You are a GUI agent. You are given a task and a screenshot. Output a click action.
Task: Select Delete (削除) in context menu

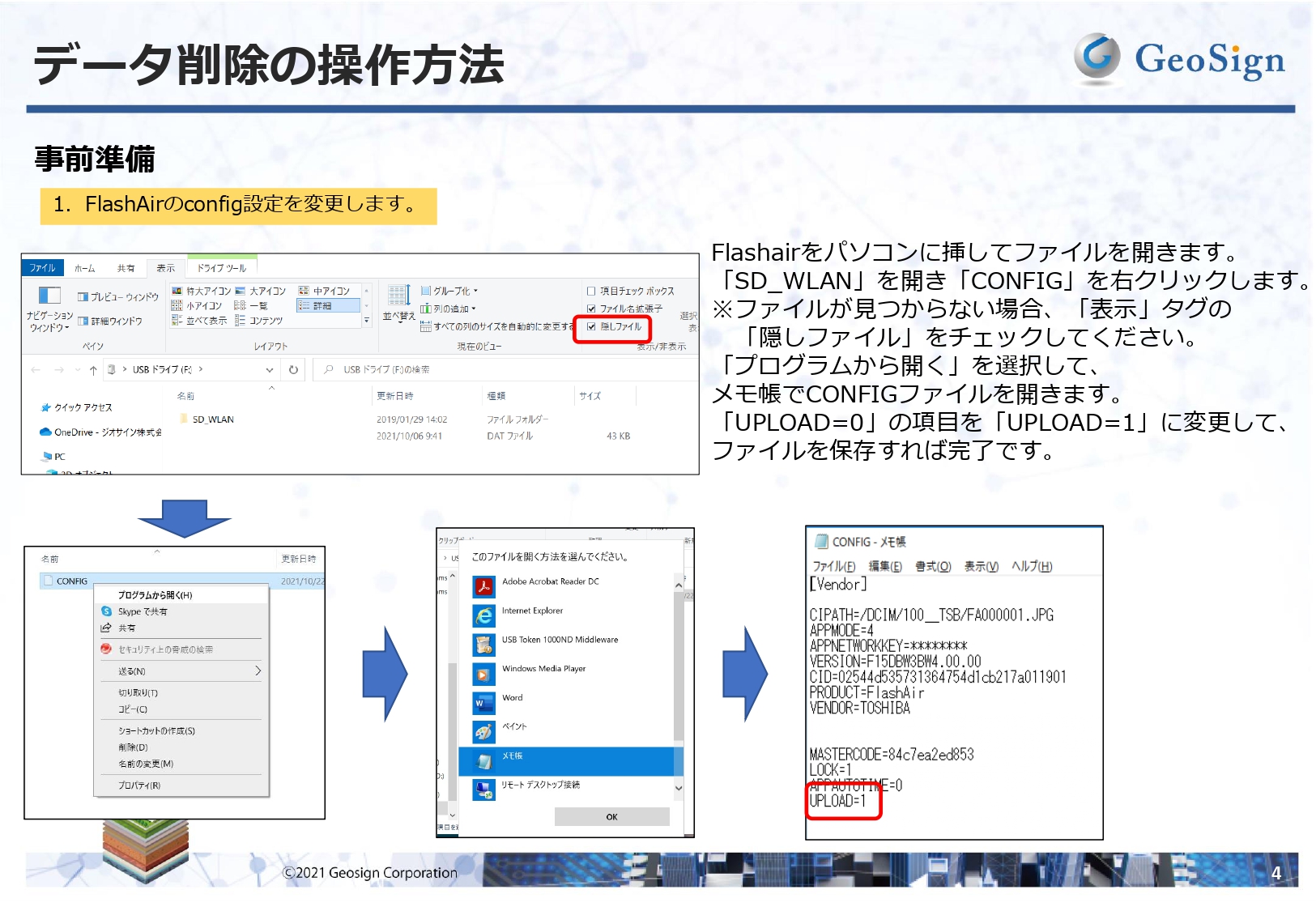coord(182,747)
